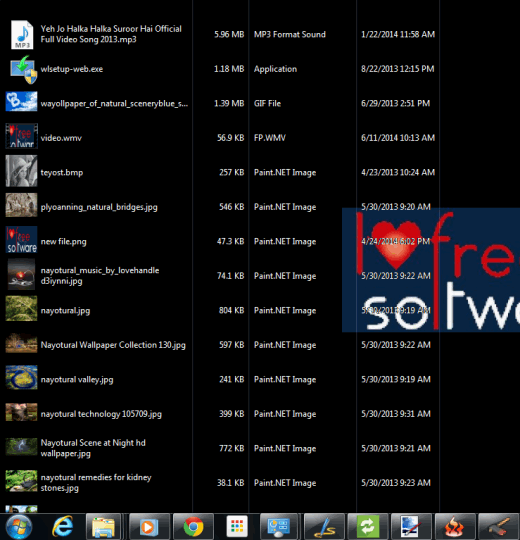520x540 pixels.
Task: Select the nayotural.jpg green thumbnail
Action: pyautogui.click(x=21, y=308)
